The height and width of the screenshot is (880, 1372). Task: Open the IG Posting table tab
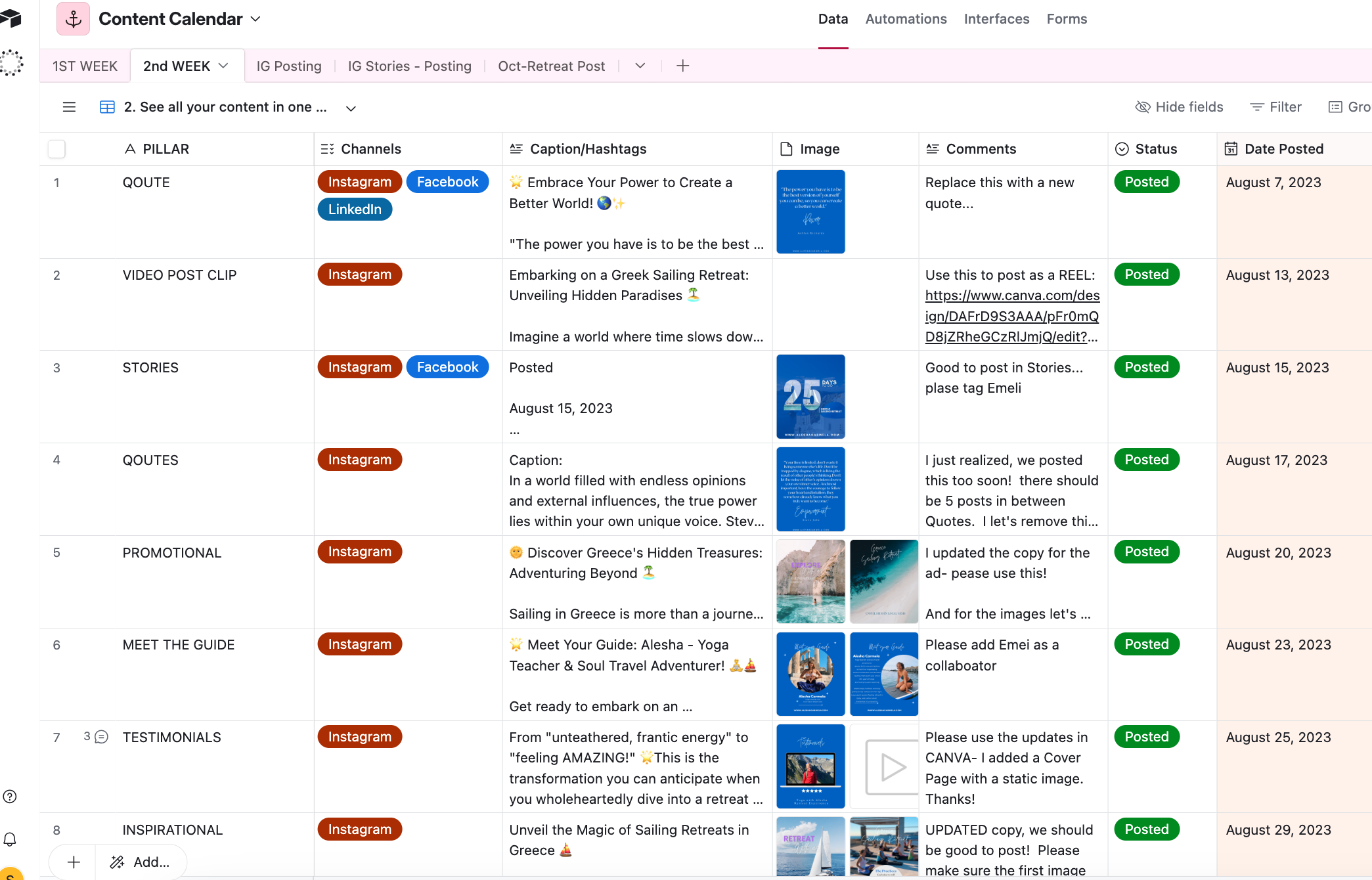[289, 66]
